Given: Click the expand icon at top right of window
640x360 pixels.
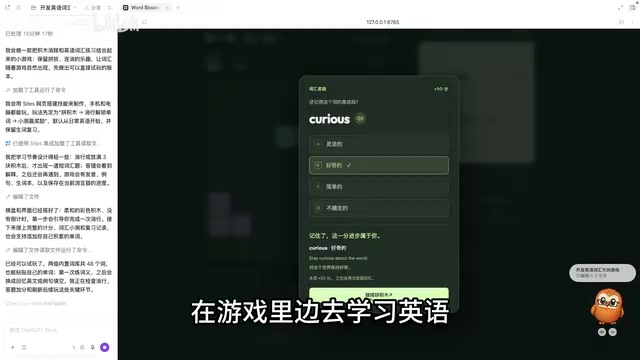Looking at the screenshot, I should pyautogui.click(x=620, y=7).
